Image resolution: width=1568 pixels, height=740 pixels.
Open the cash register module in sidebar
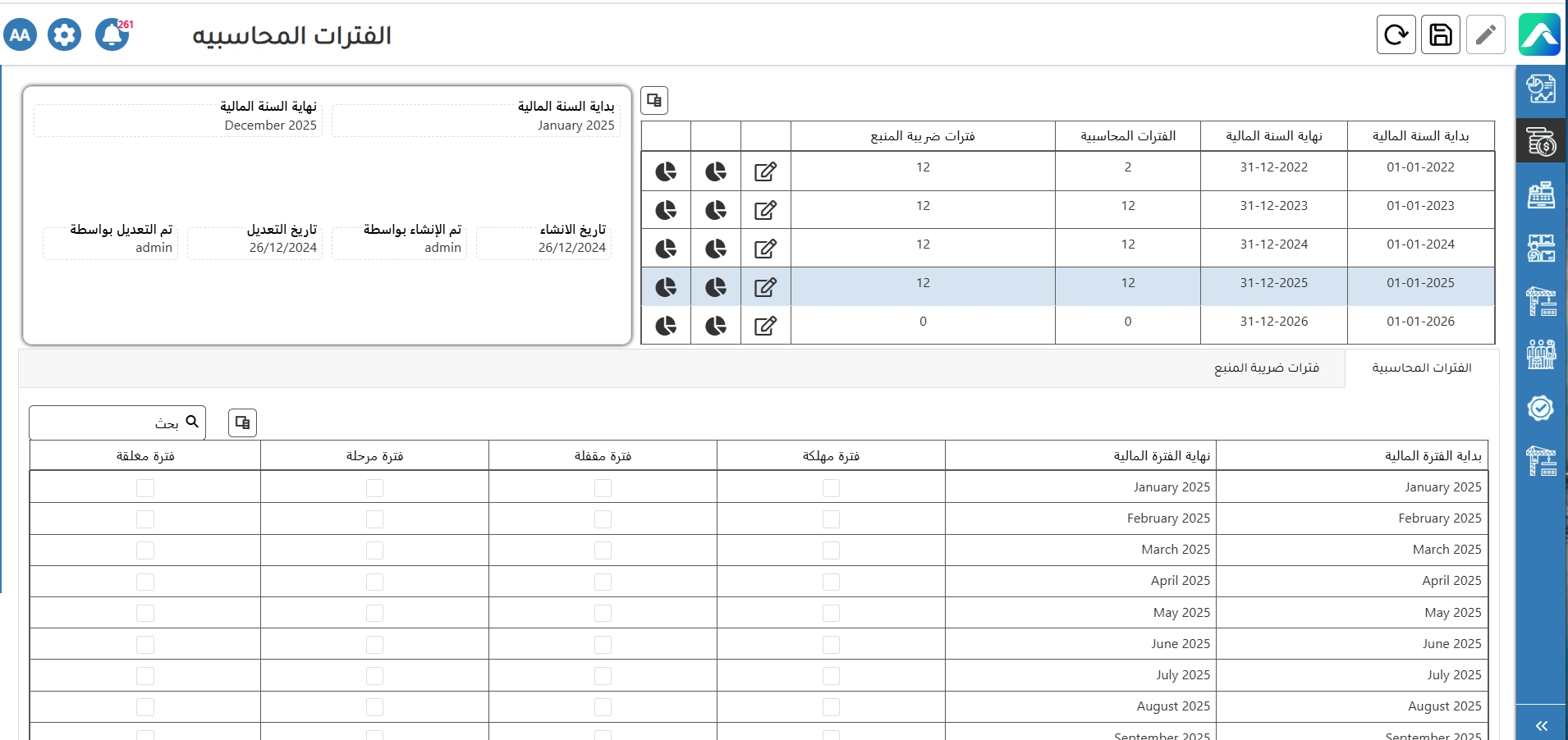pyautogui.click(x=1541, y=195)
